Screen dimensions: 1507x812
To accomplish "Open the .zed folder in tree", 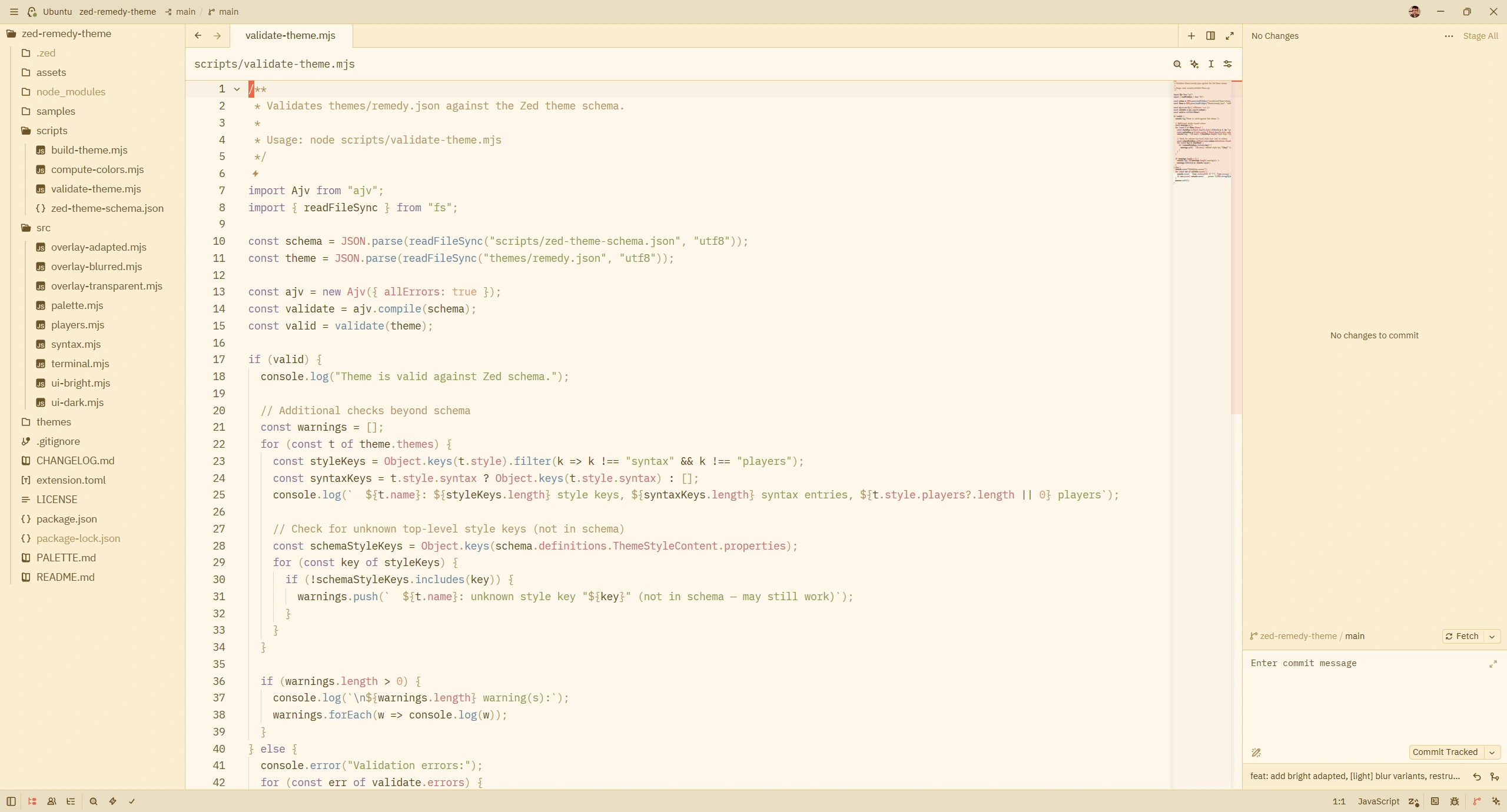I will point(92,53).
